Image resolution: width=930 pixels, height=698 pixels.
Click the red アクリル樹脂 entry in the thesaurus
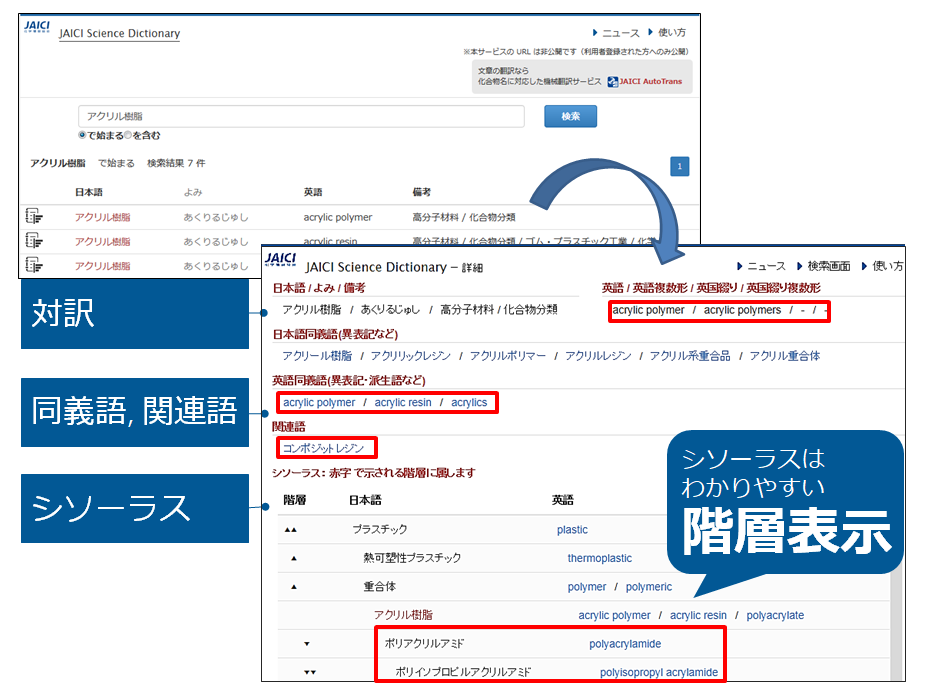pyautogui.click(x=403, y=615)
